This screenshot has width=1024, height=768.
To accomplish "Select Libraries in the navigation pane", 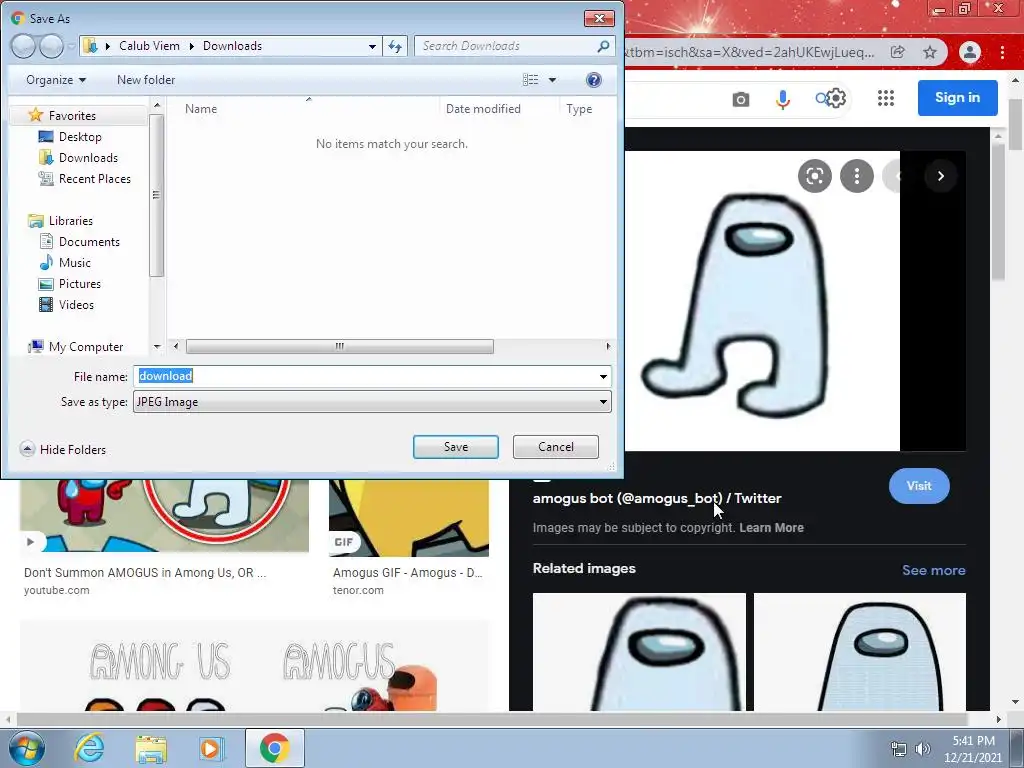I will pos(71,221).
